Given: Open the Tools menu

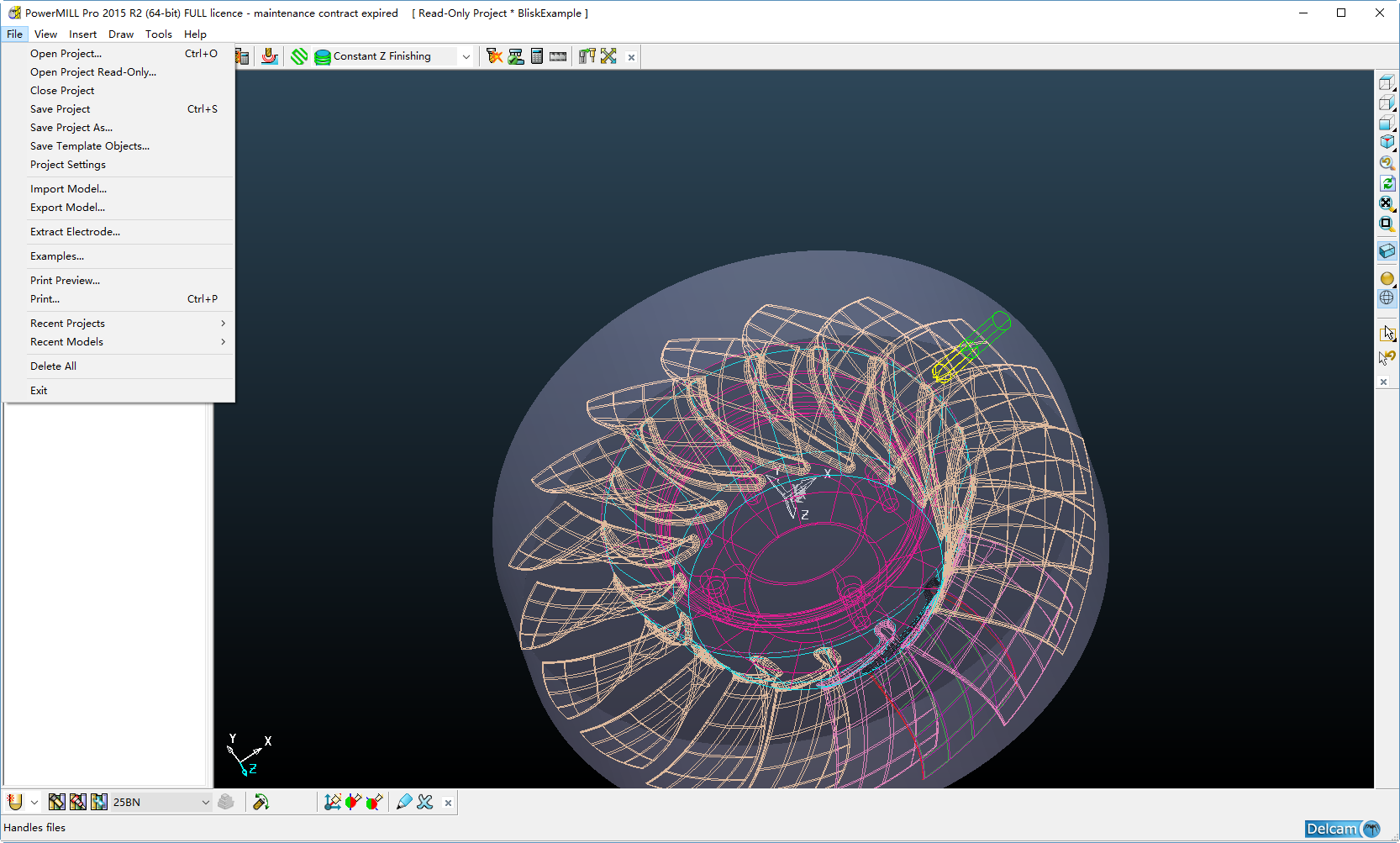Looking at the screenshot, I should [158, 34].
